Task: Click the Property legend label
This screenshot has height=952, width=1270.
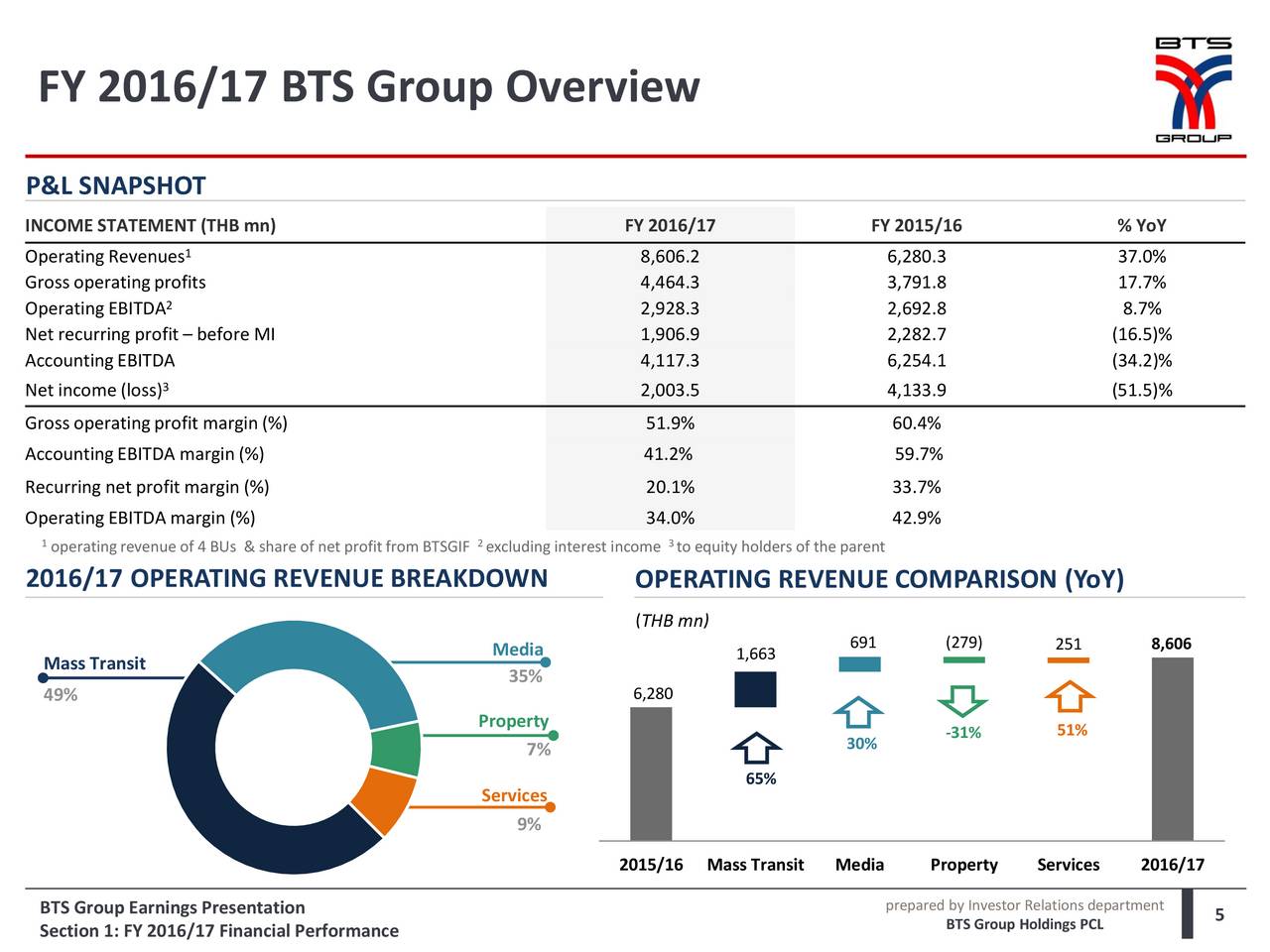Action: tap(513, 721)
